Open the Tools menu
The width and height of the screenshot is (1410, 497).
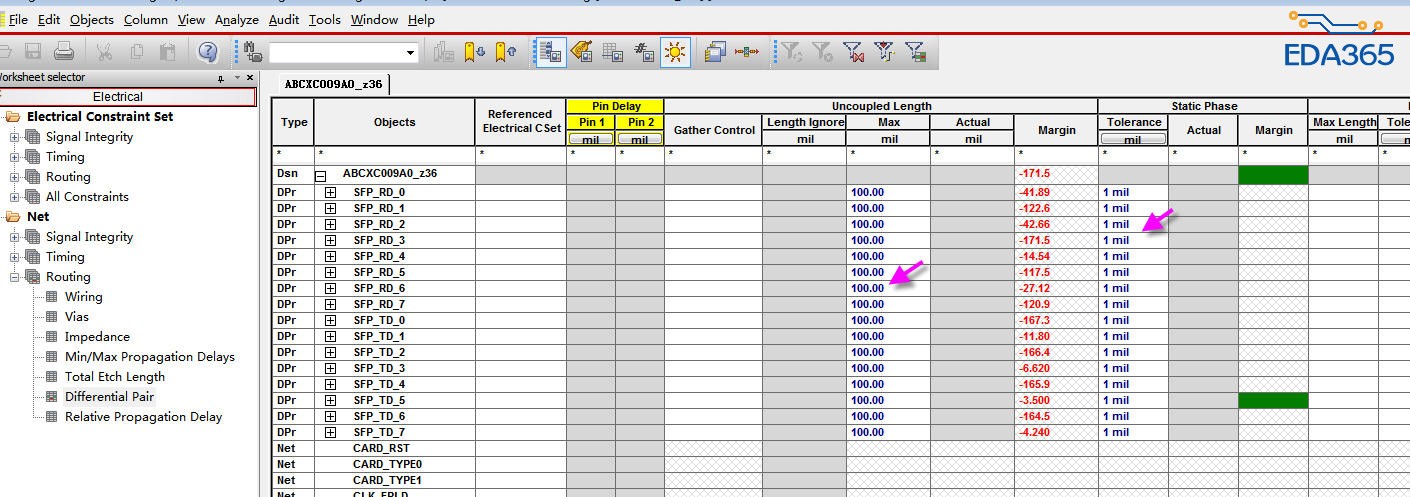[x=324, y=19]
